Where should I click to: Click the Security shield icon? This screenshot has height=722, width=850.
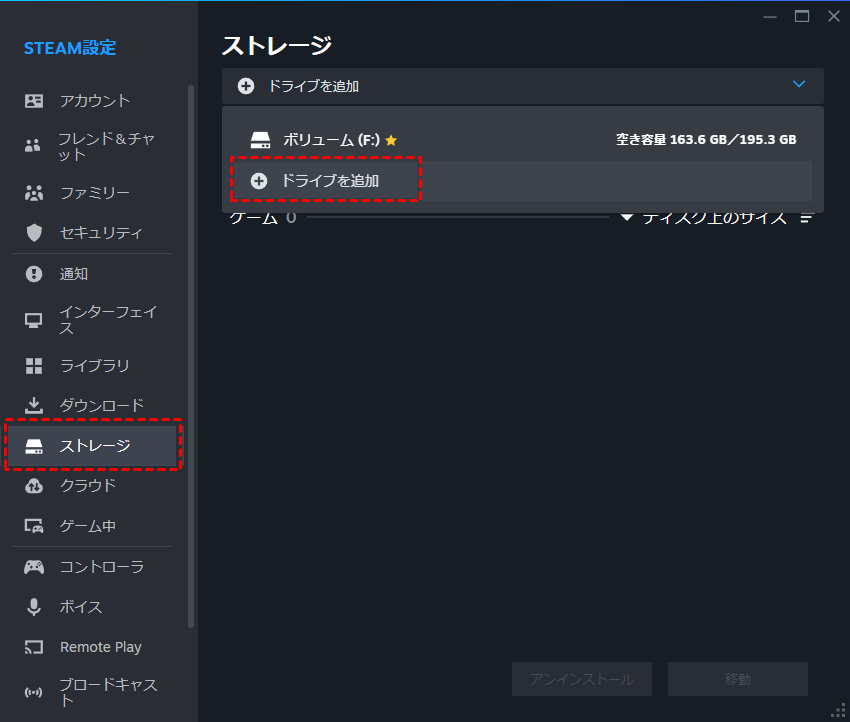tap(34, 233)
